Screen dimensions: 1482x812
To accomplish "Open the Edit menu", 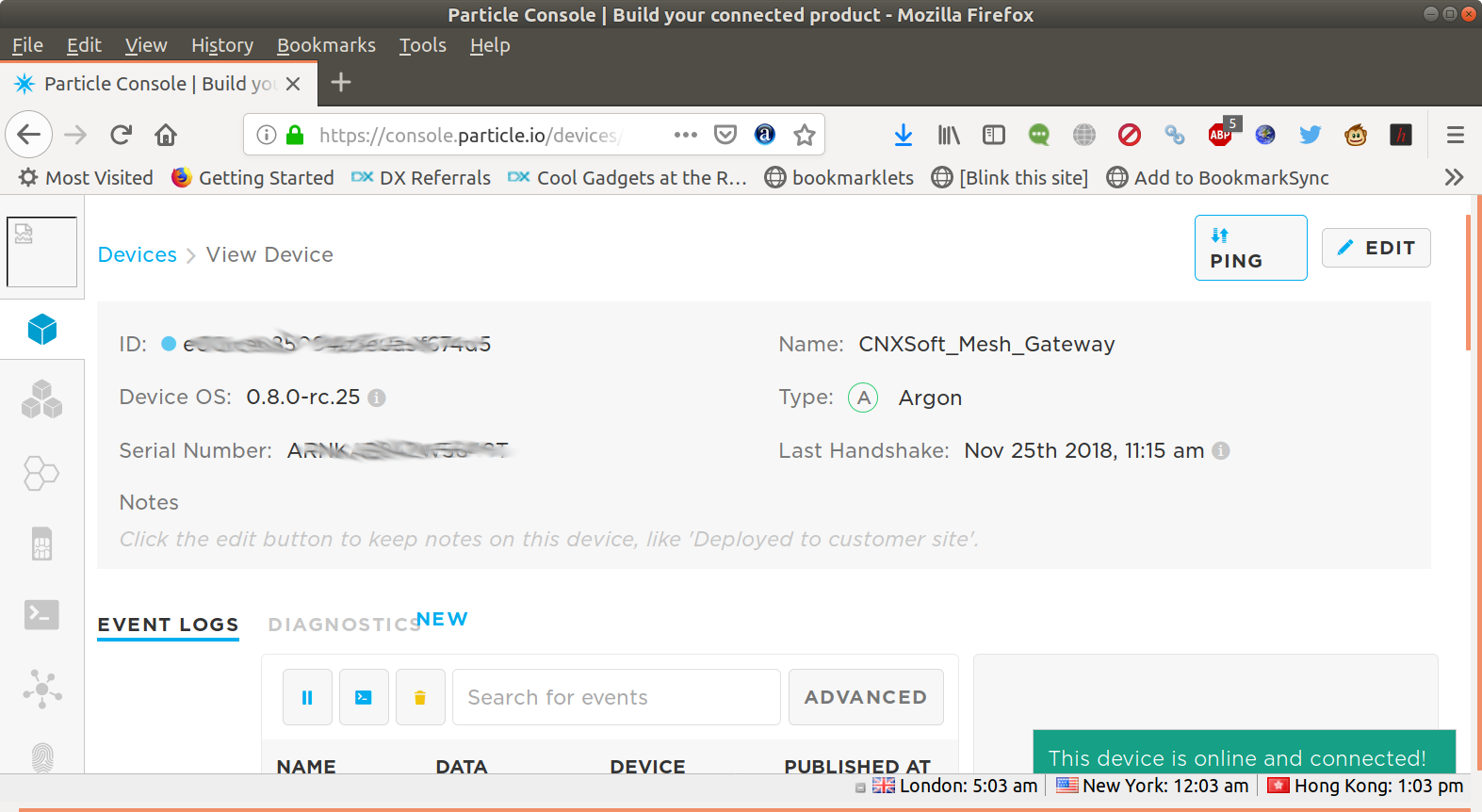I will click(84, 45).
